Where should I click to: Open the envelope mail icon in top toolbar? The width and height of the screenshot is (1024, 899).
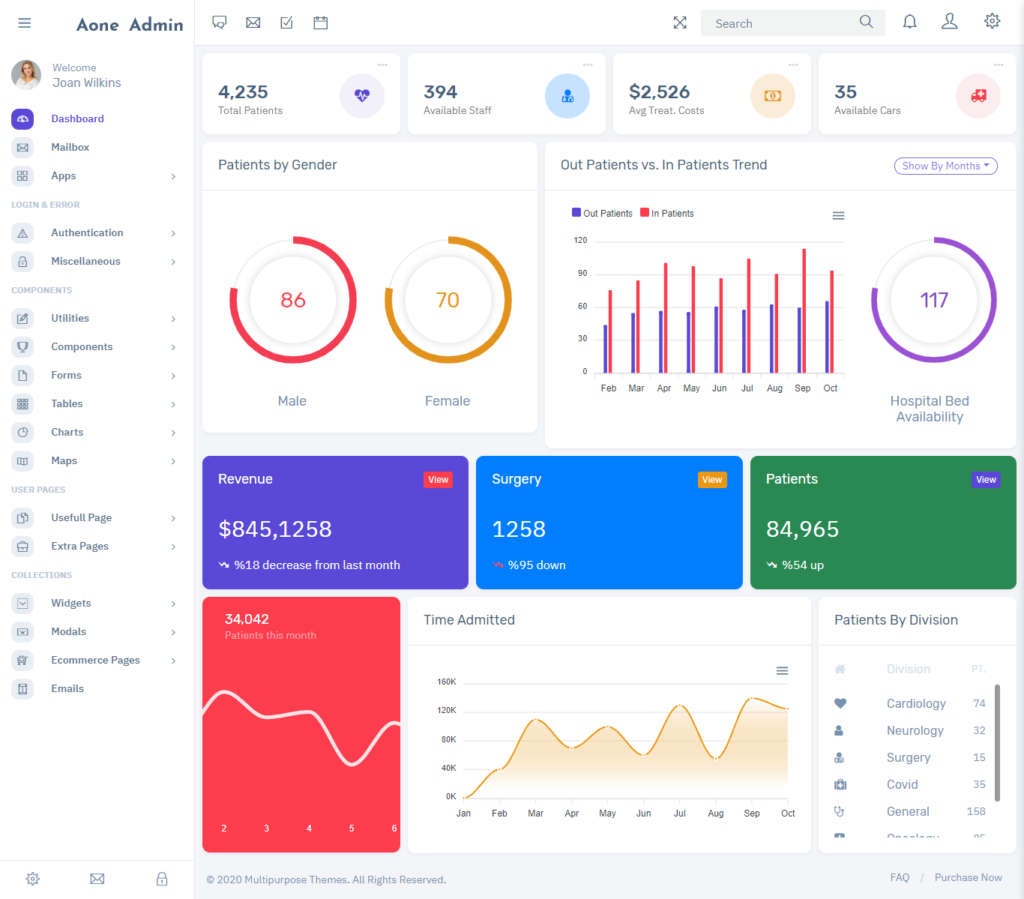coord(253,21)
